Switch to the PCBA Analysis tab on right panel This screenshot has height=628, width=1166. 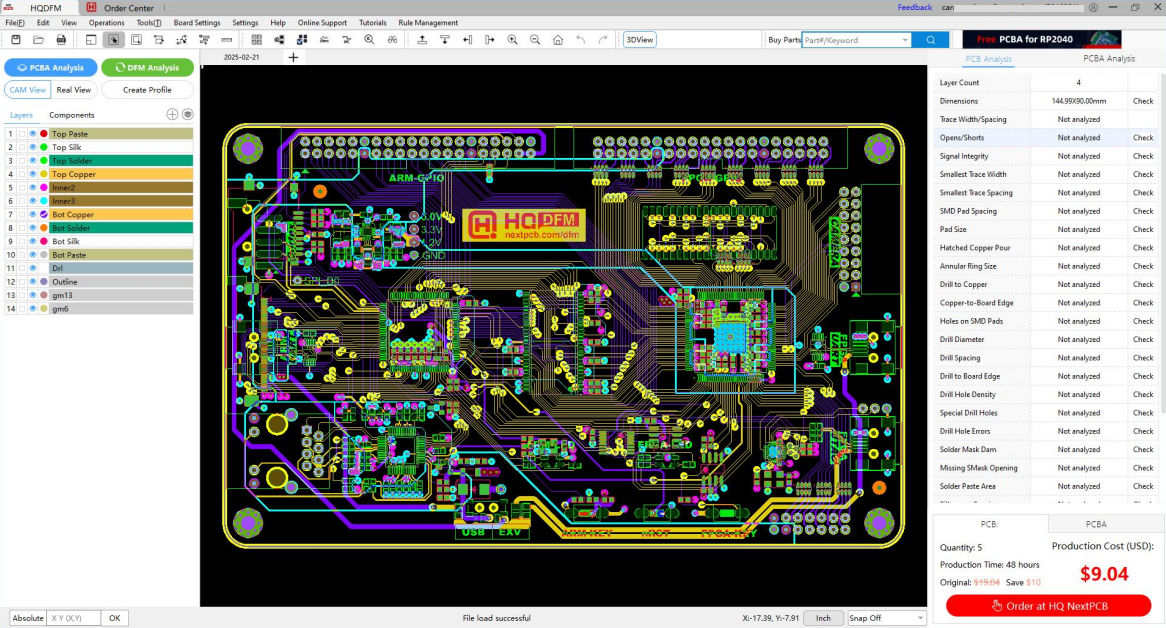tap(1109, 59)
